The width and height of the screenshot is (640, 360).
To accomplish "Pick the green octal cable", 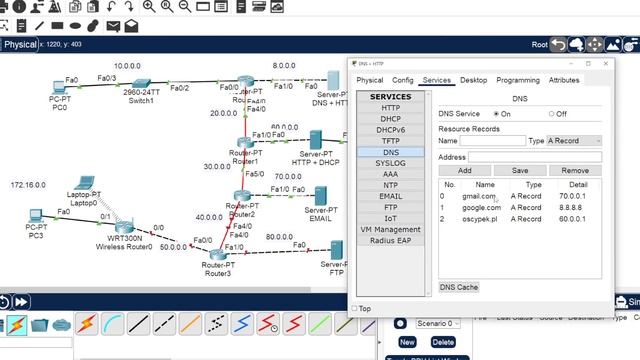I will click(x=320, y=324).
